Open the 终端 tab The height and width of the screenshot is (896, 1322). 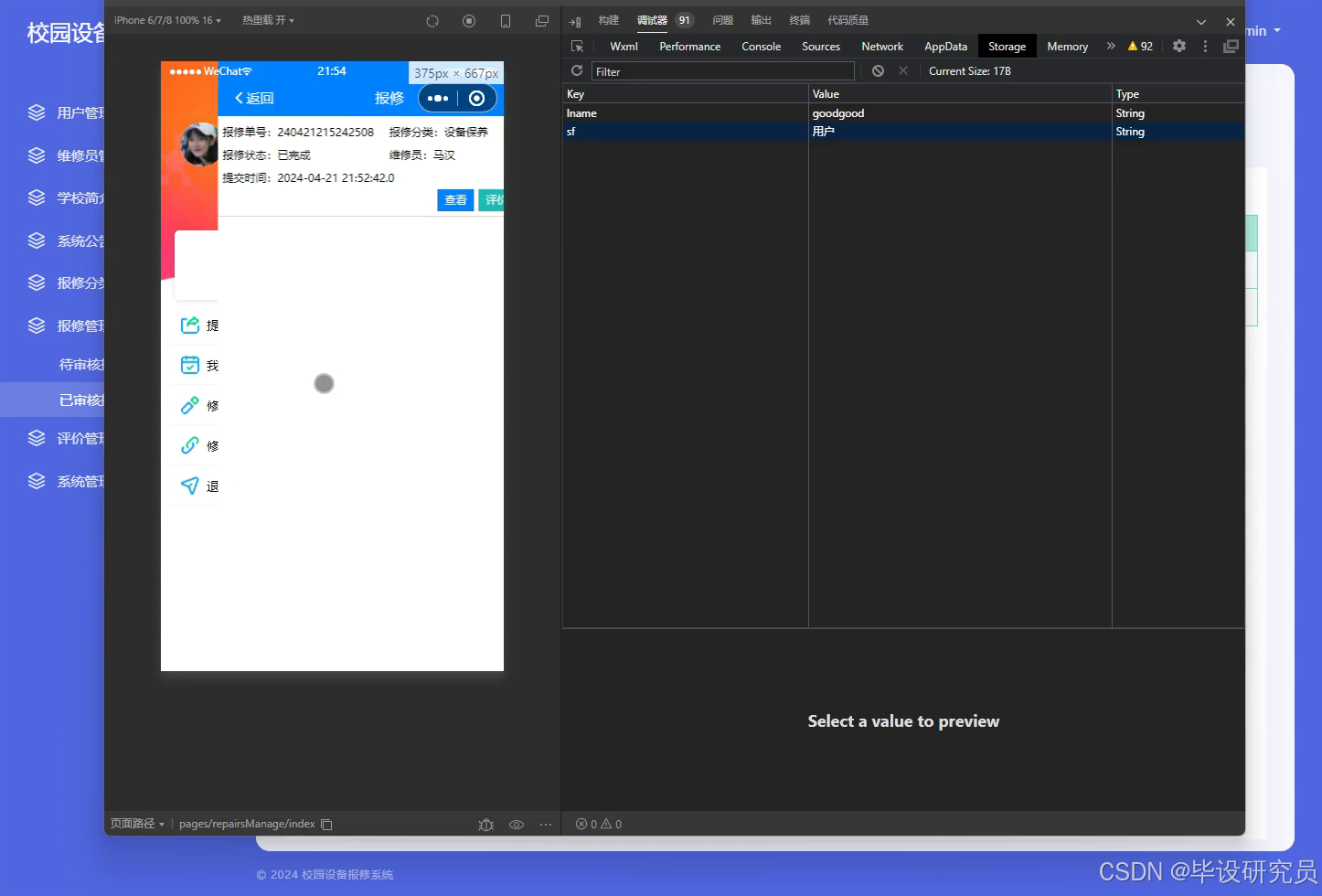click(x=800, y=20)
